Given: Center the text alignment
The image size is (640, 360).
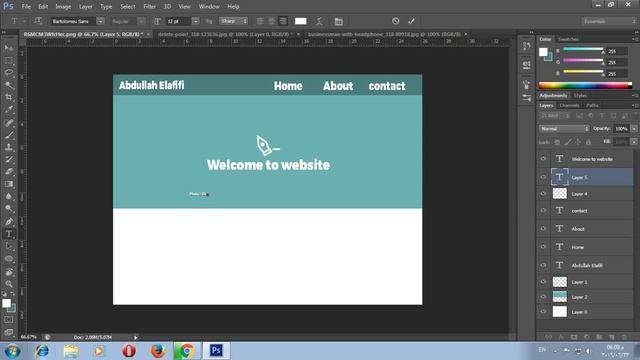Looking at the screenshot, I should [x=271, y=21].
